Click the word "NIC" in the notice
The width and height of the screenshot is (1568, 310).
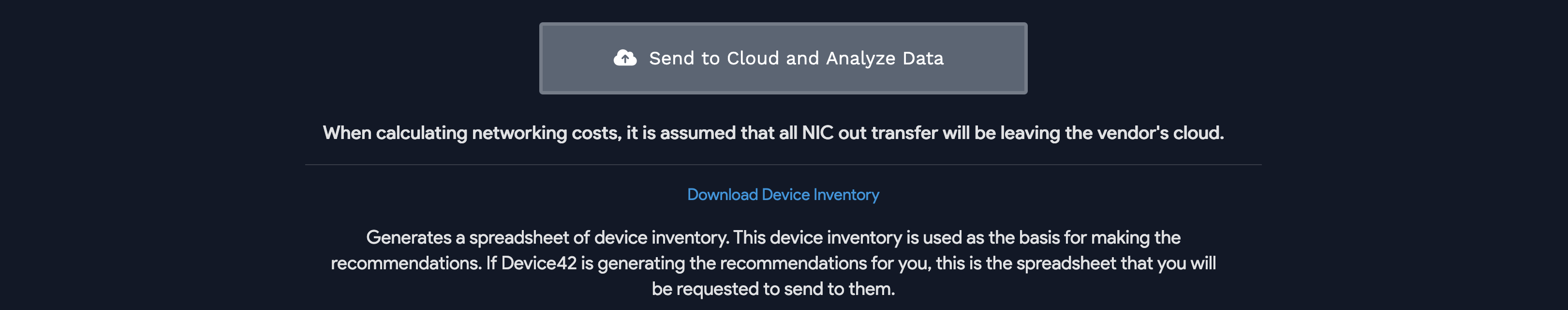click(817, 133)
